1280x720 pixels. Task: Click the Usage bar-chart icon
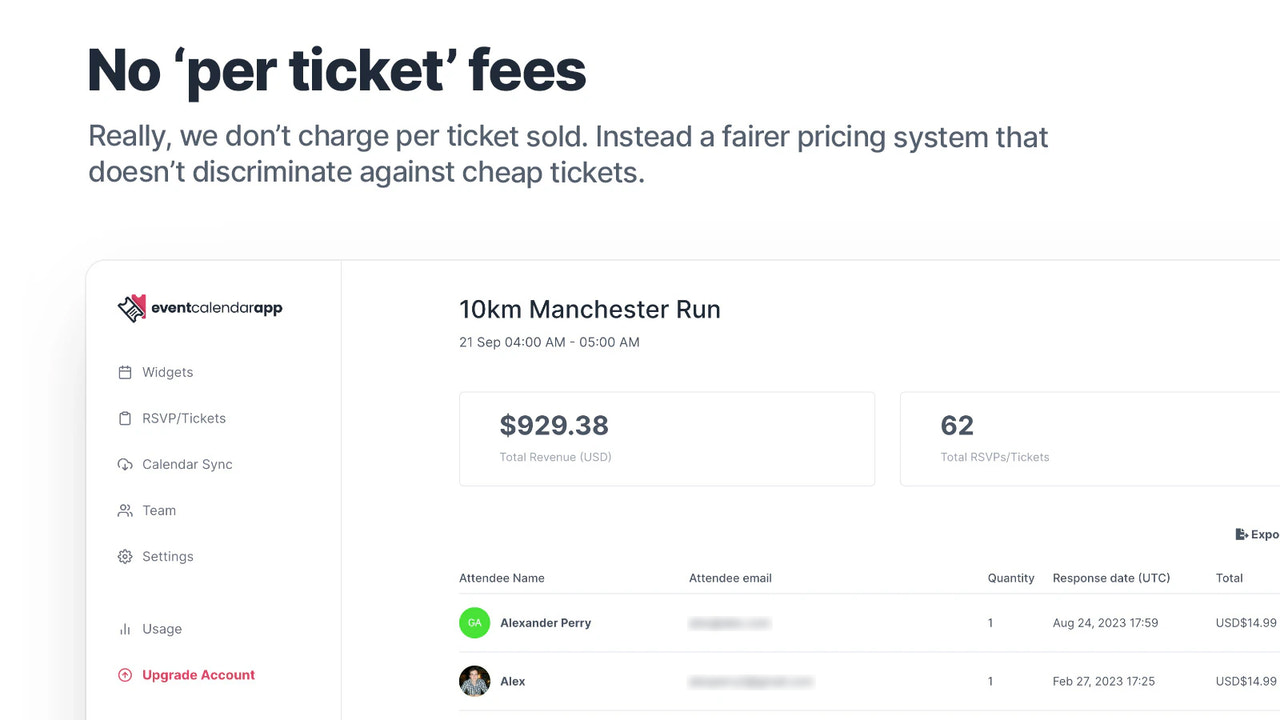pyautogui.click(x=125, y=628)
